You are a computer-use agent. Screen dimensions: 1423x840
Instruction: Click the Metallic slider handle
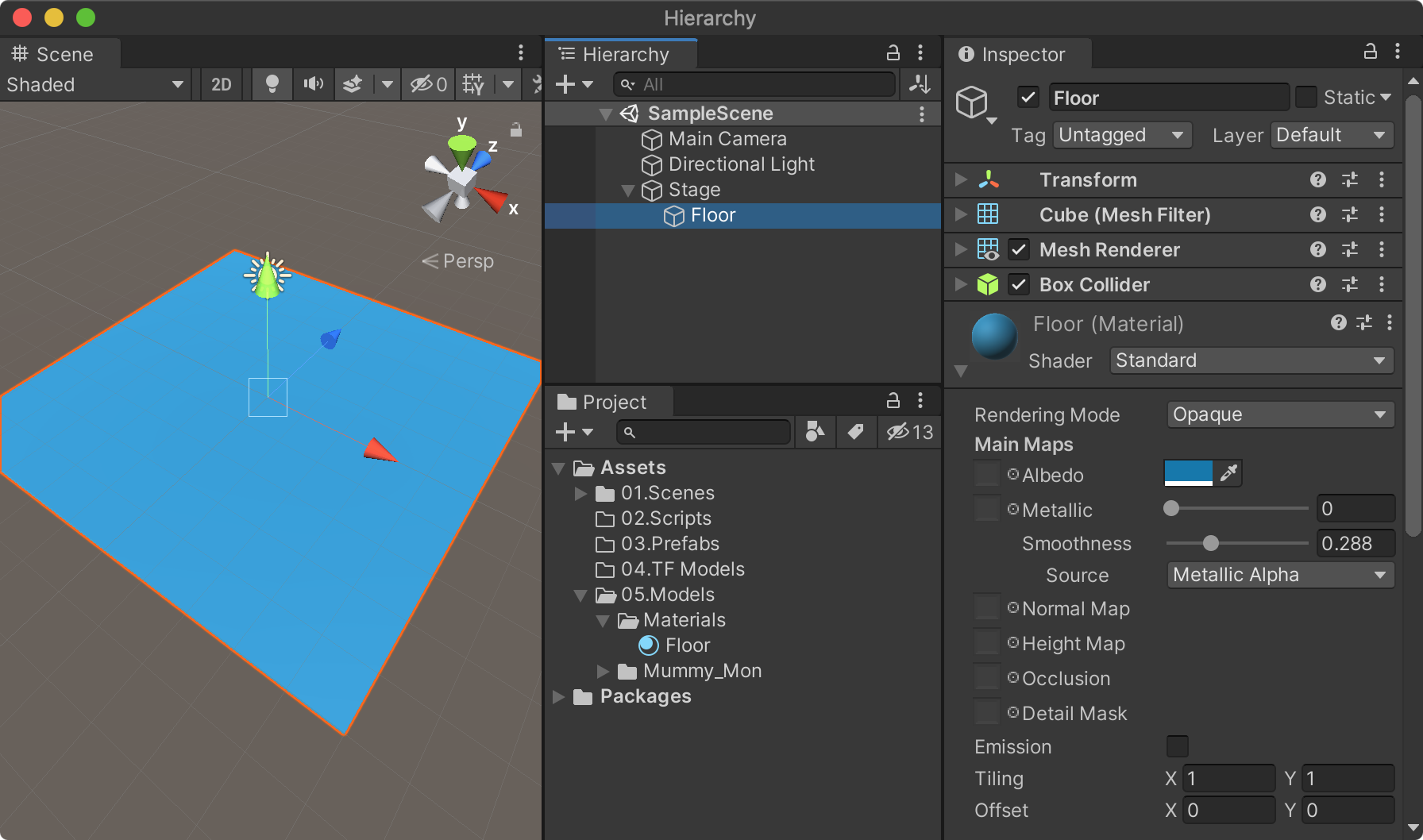(1171, 508)
